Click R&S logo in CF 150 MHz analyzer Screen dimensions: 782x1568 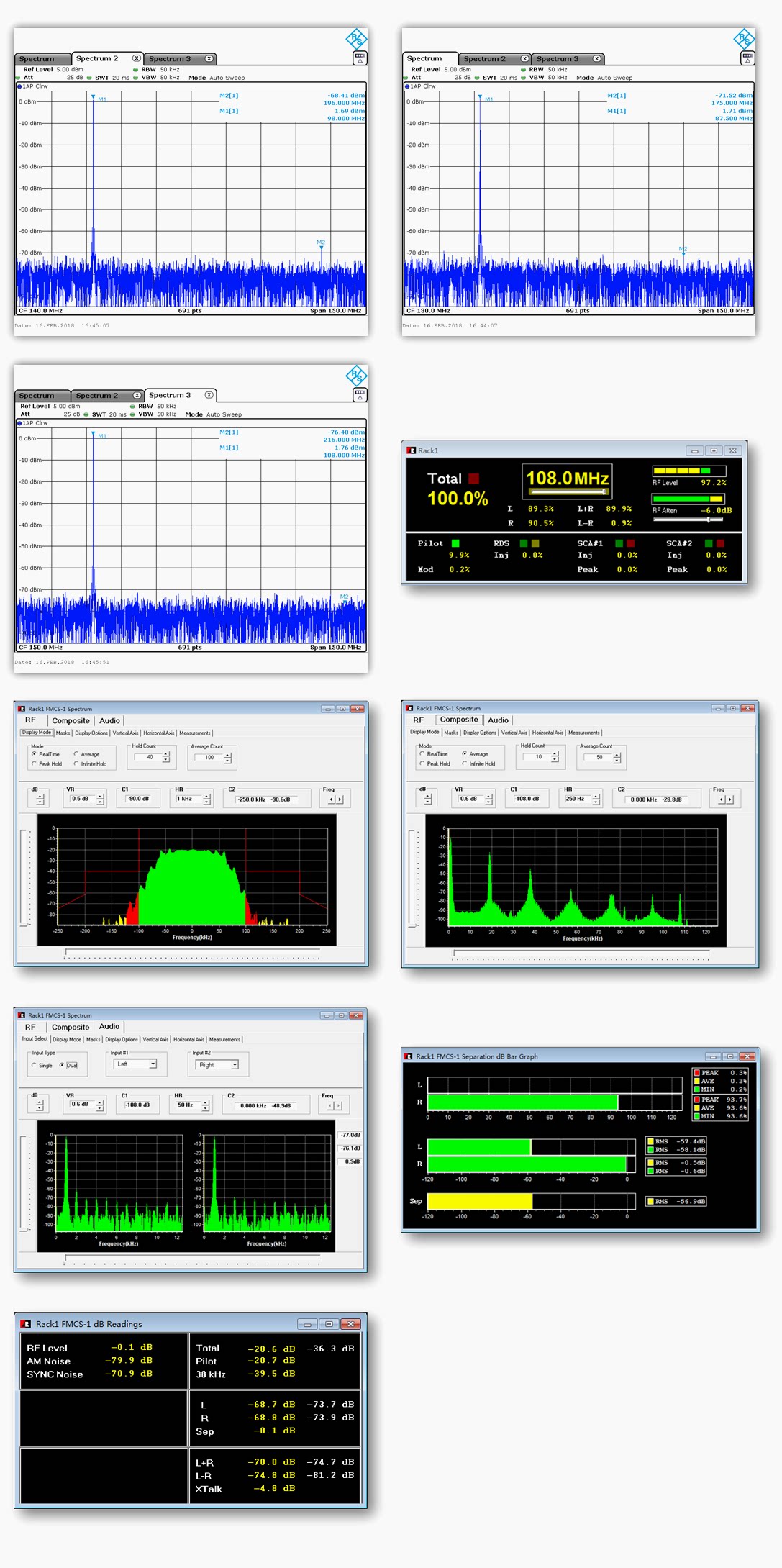pos(356,374)
